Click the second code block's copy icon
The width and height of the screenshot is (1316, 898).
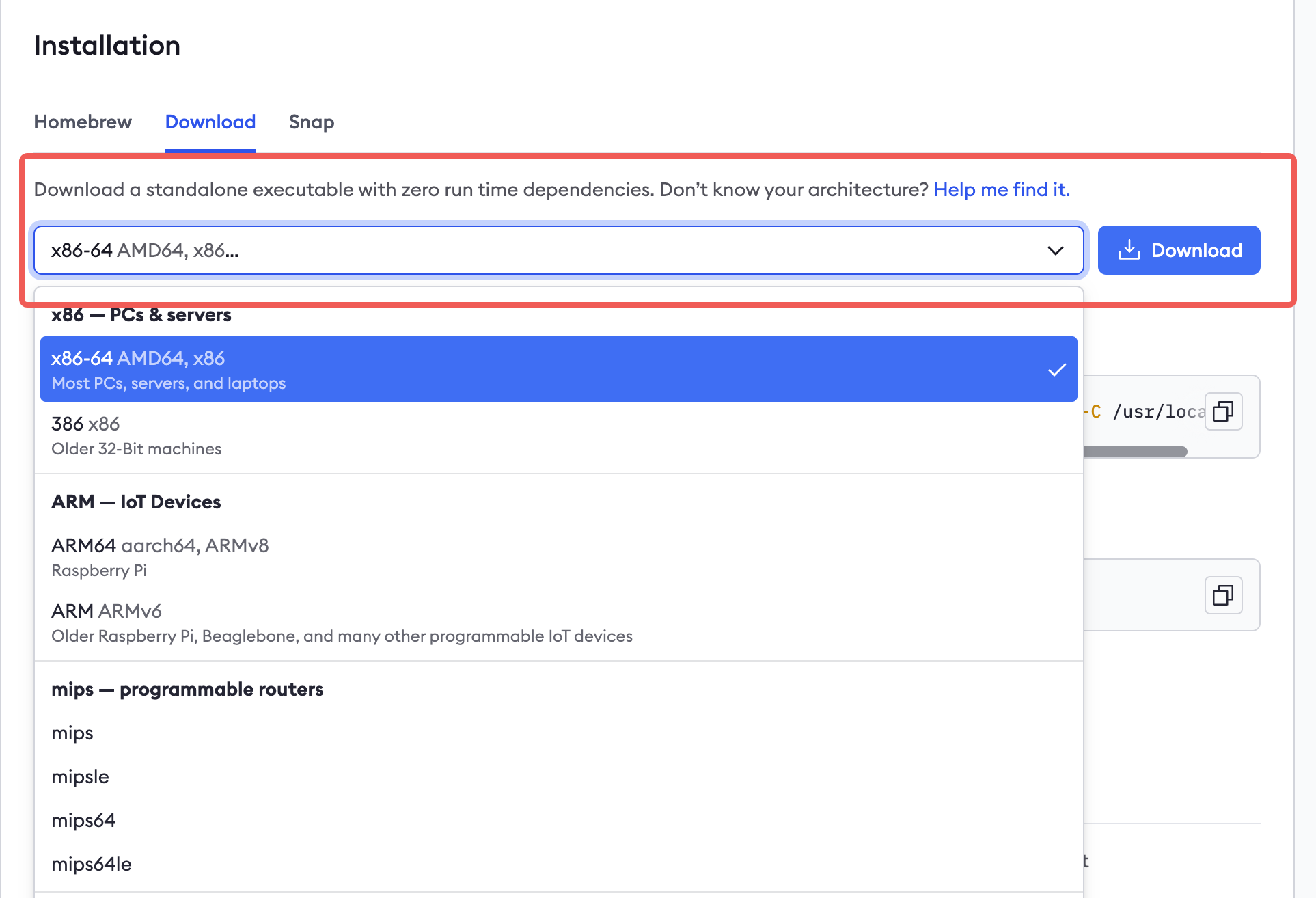click(1223, 595)
